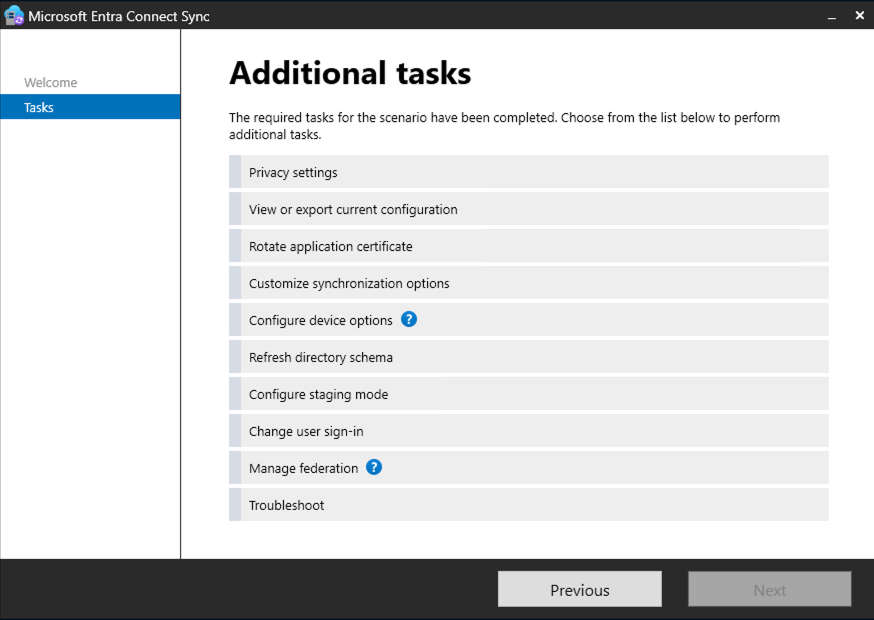Click the disabled Next button
874x620 pixels.
tap(769, 588)
